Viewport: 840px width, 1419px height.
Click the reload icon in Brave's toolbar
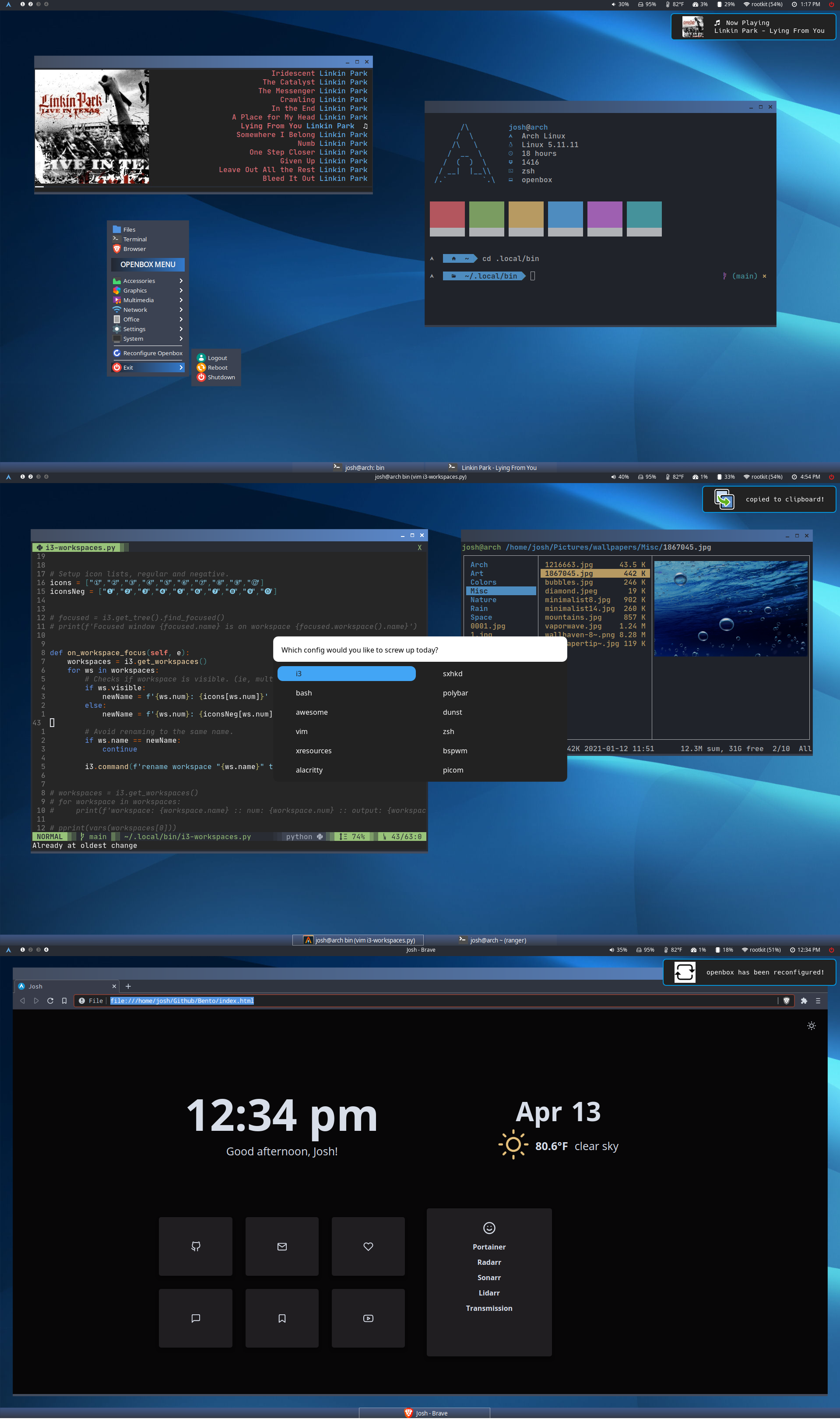pyautogui.click(x=50, y=1001)
